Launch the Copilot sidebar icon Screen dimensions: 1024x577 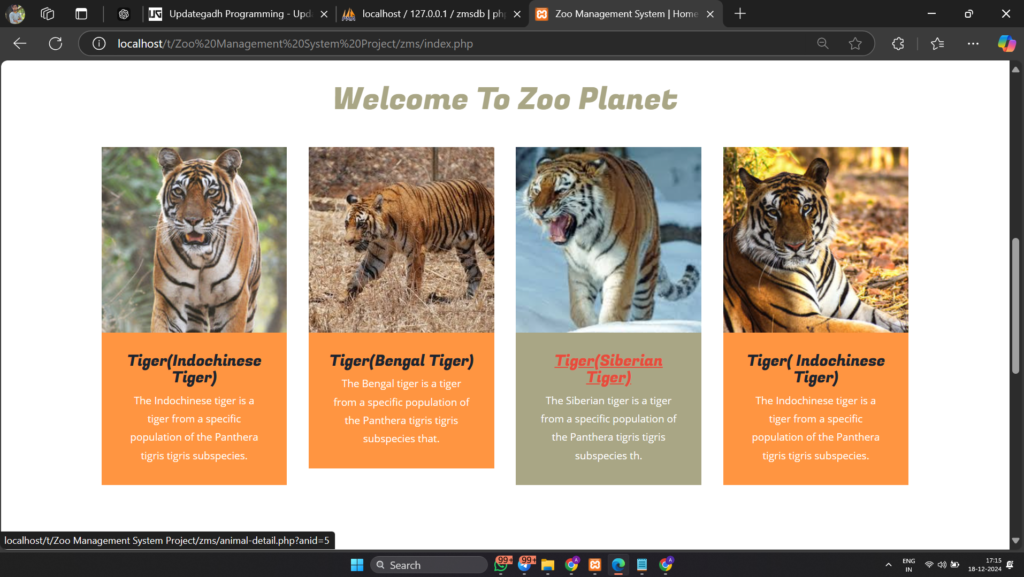click(1006, 44)
